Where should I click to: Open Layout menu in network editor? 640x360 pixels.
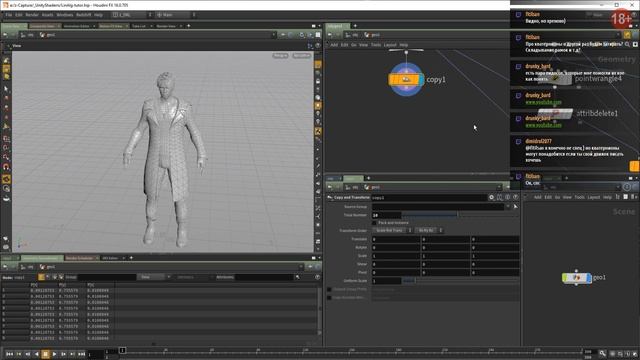[390, 45]
